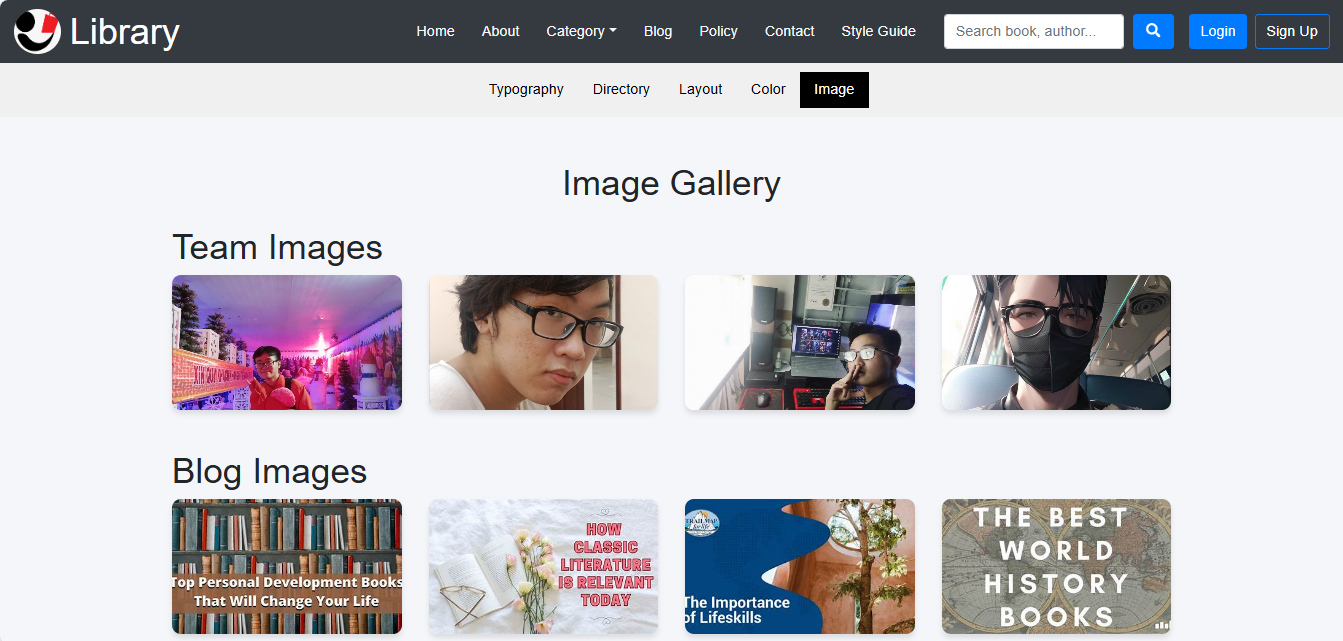Go to the Home page
This screenshot has height=641, width=1343.
coord(435,31)
